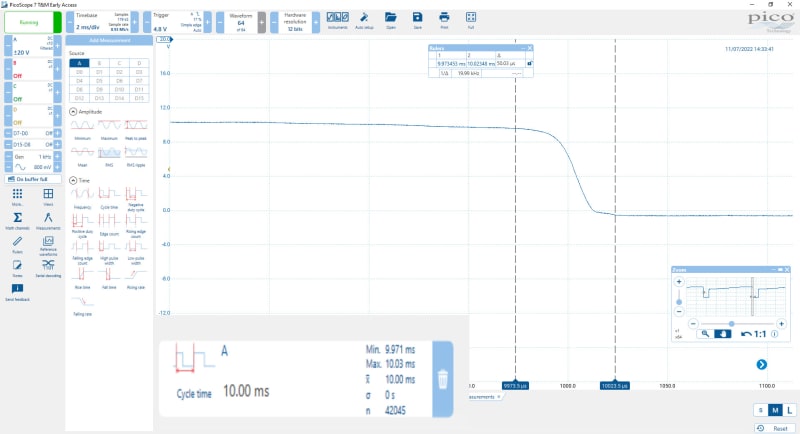800x434 pixels.
Task: Toggle the ruler lock icon in Rulers panel
Action: tap(530, 64)
